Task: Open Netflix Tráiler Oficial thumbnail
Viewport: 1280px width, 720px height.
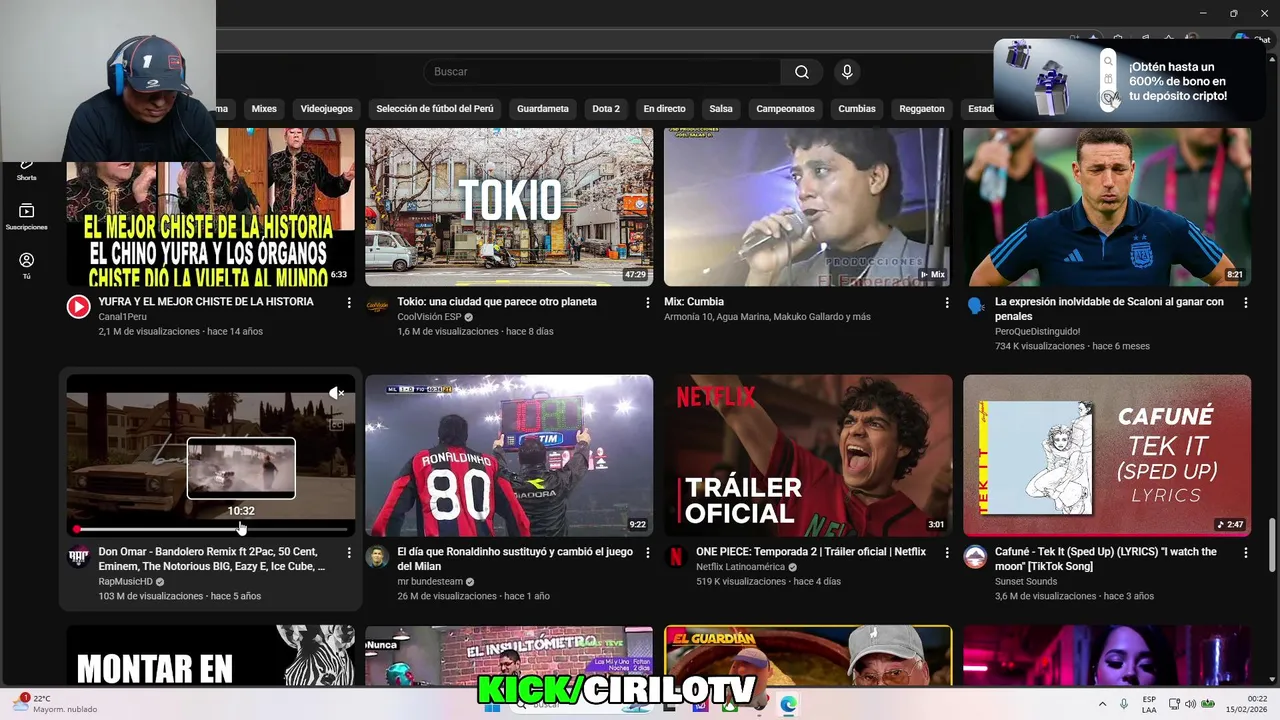Action: [808, 456]
